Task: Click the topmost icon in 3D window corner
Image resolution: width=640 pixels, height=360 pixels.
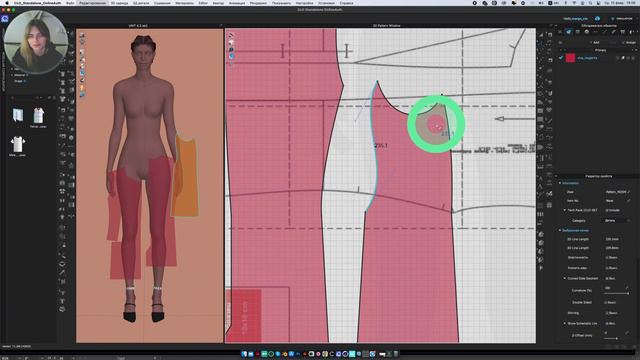Action: point(82,36)
